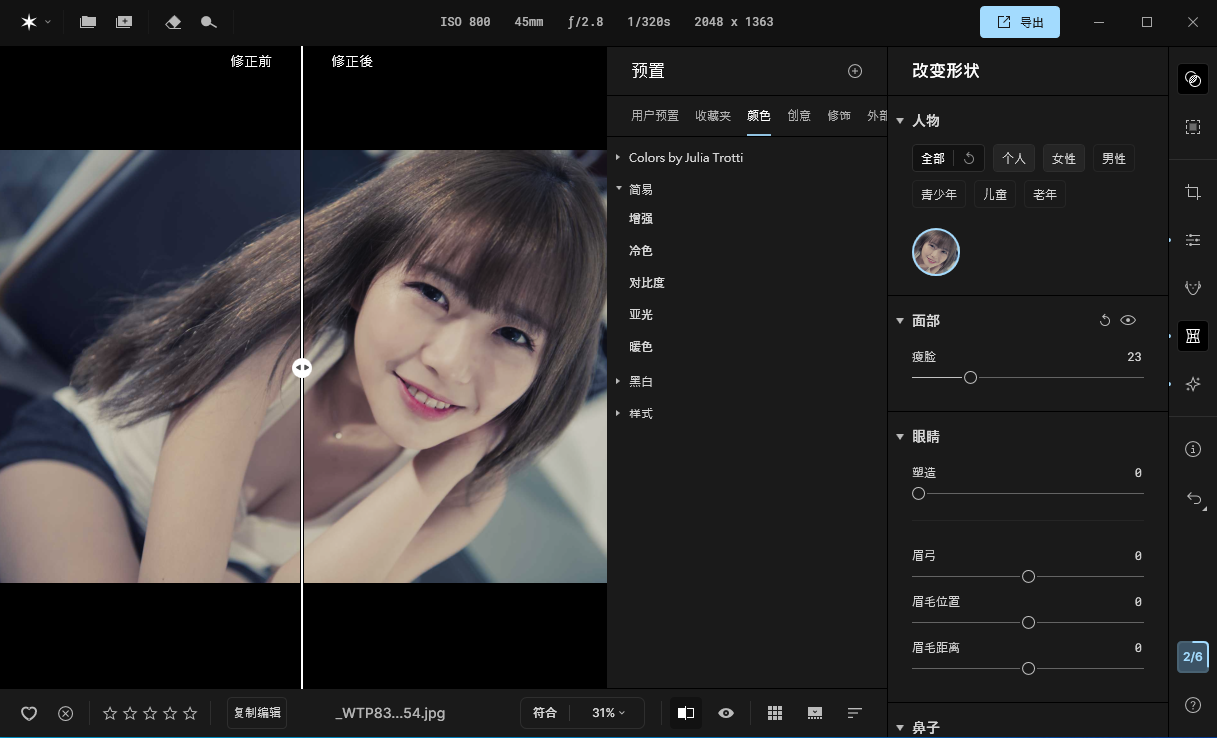Select the 全部 people filter
Viewport: 1217px width, 738px height.
[x=933, y=158]
